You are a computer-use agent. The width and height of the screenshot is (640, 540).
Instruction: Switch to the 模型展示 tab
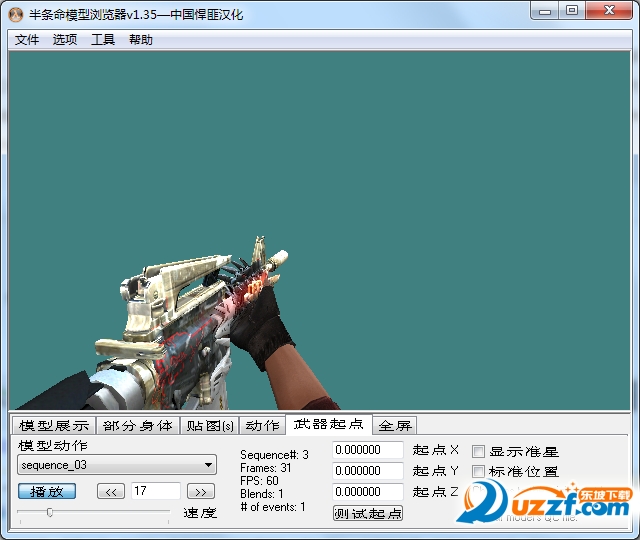pyautogui.click(x=54, y=426)
